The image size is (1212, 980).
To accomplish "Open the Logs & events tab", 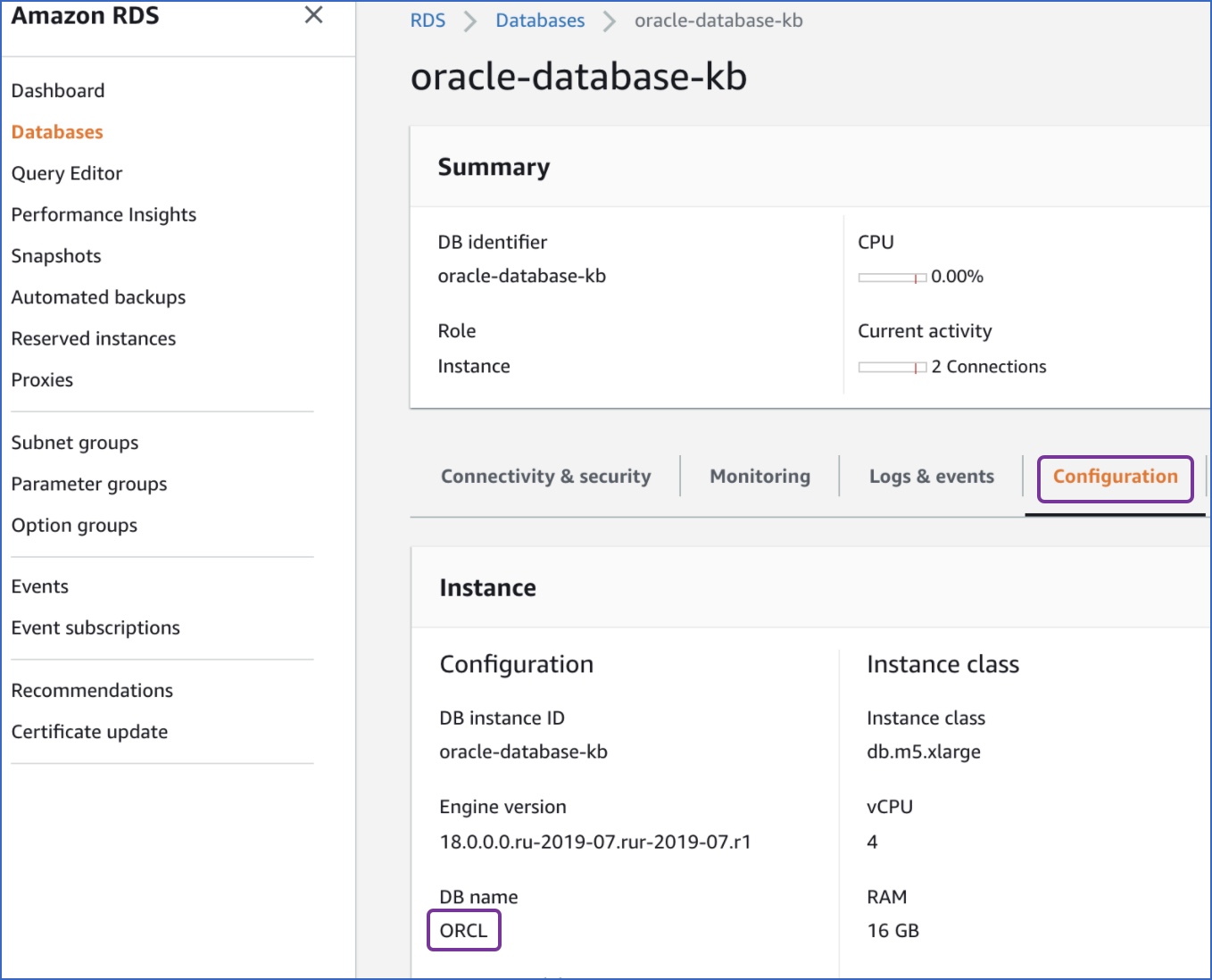I will point(932,477).
